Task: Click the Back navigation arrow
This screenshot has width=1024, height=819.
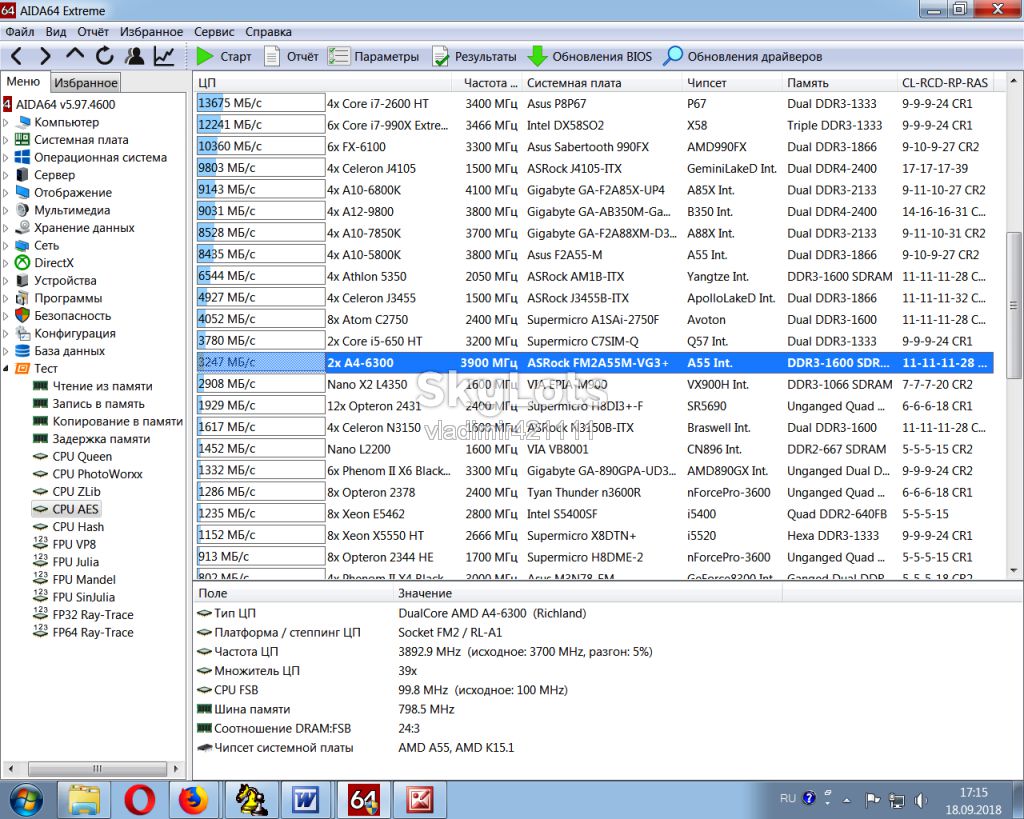Action: click(x=18, y=56)
